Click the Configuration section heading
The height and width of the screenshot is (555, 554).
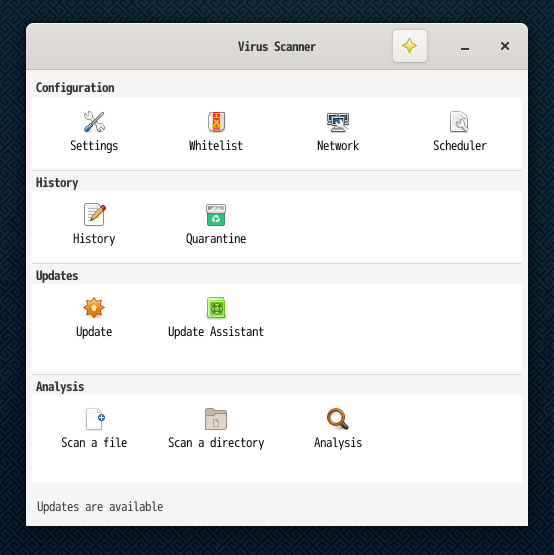tap(75, 88)
